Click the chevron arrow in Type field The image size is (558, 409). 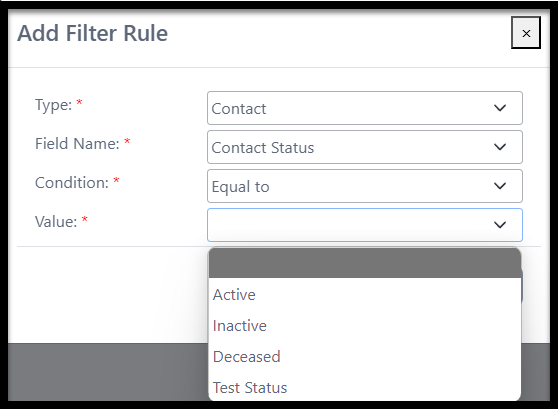[500, 108]
